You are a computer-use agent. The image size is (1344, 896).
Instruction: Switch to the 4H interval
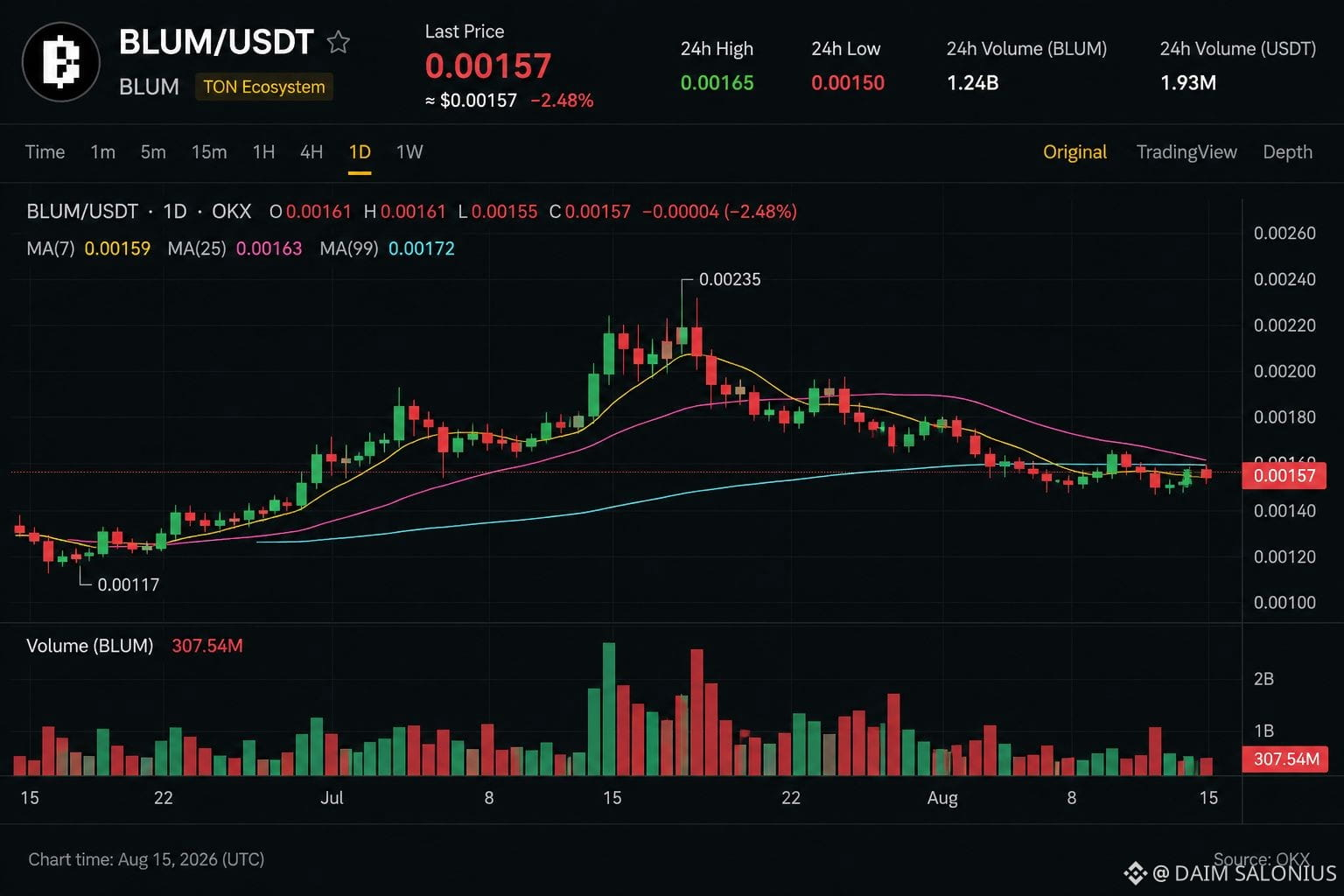coord(311,152)
